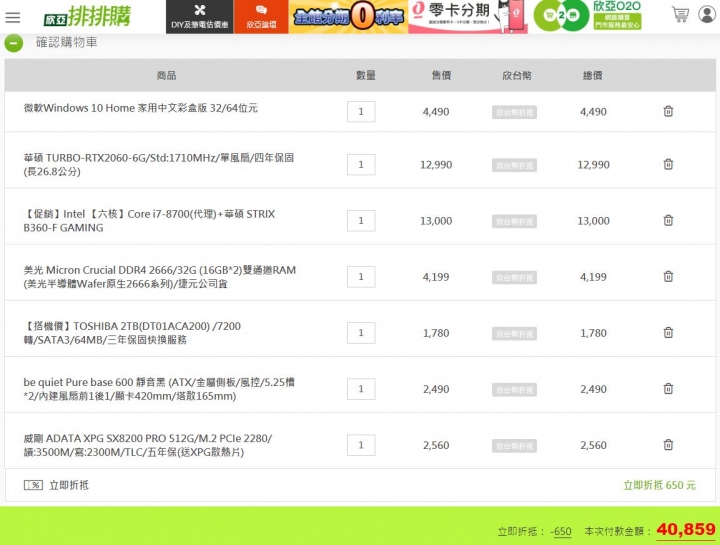The width and height of the screenshot is (720, 545).
Task: Click the 立即折抵 percent icon
Action: click(33, 485)
